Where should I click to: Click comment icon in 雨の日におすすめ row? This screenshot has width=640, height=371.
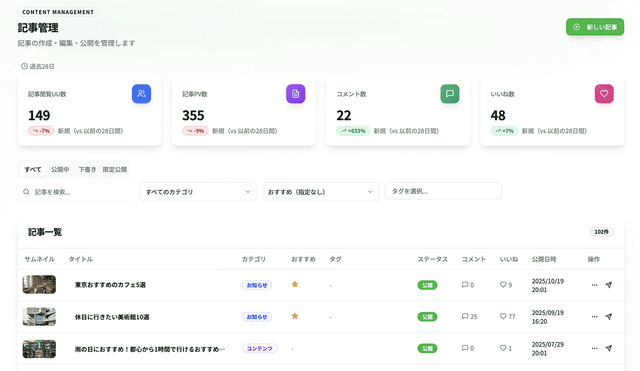pos(465,348)
